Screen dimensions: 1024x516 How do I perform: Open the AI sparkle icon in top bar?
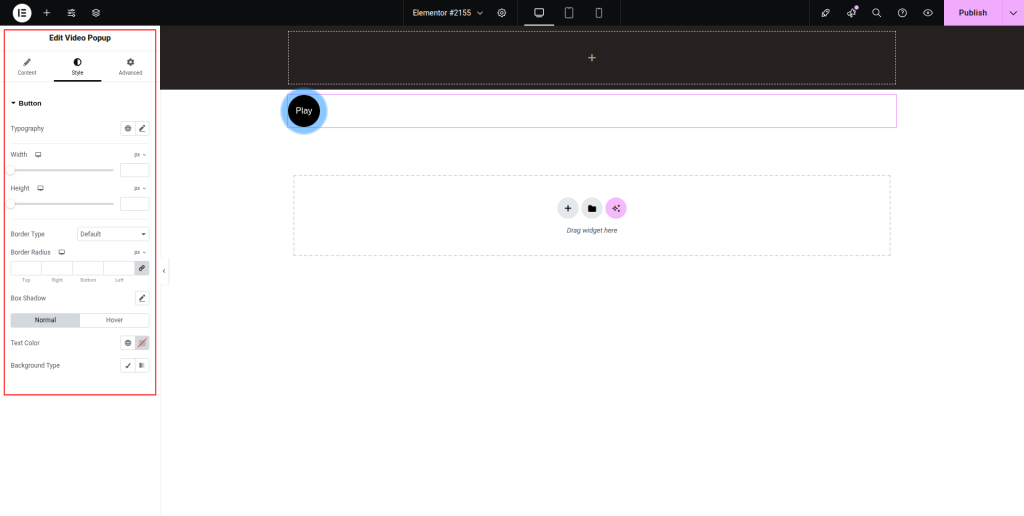click(851, 12)
